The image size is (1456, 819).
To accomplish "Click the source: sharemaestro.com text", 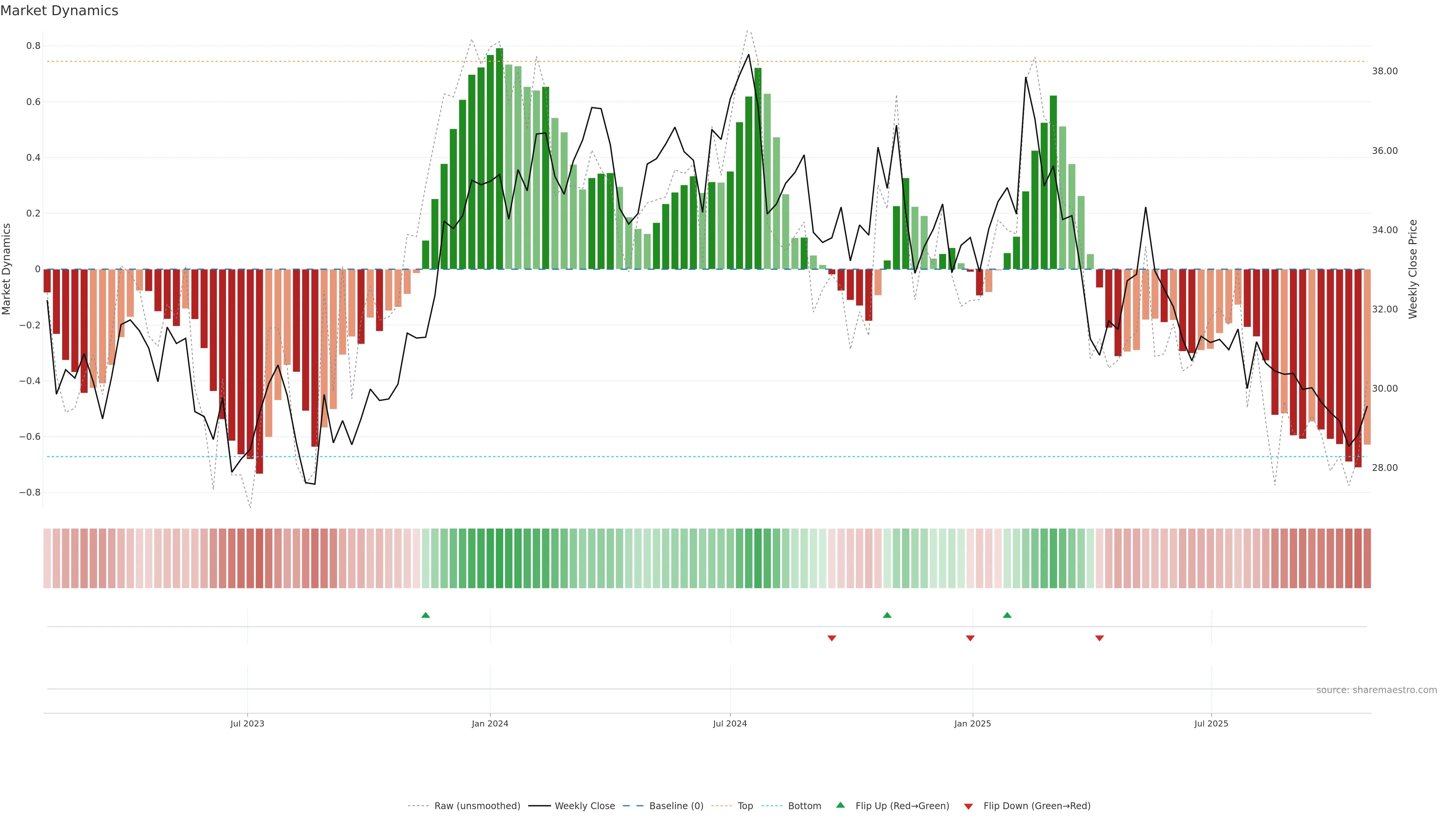I will coord(1376,690).
